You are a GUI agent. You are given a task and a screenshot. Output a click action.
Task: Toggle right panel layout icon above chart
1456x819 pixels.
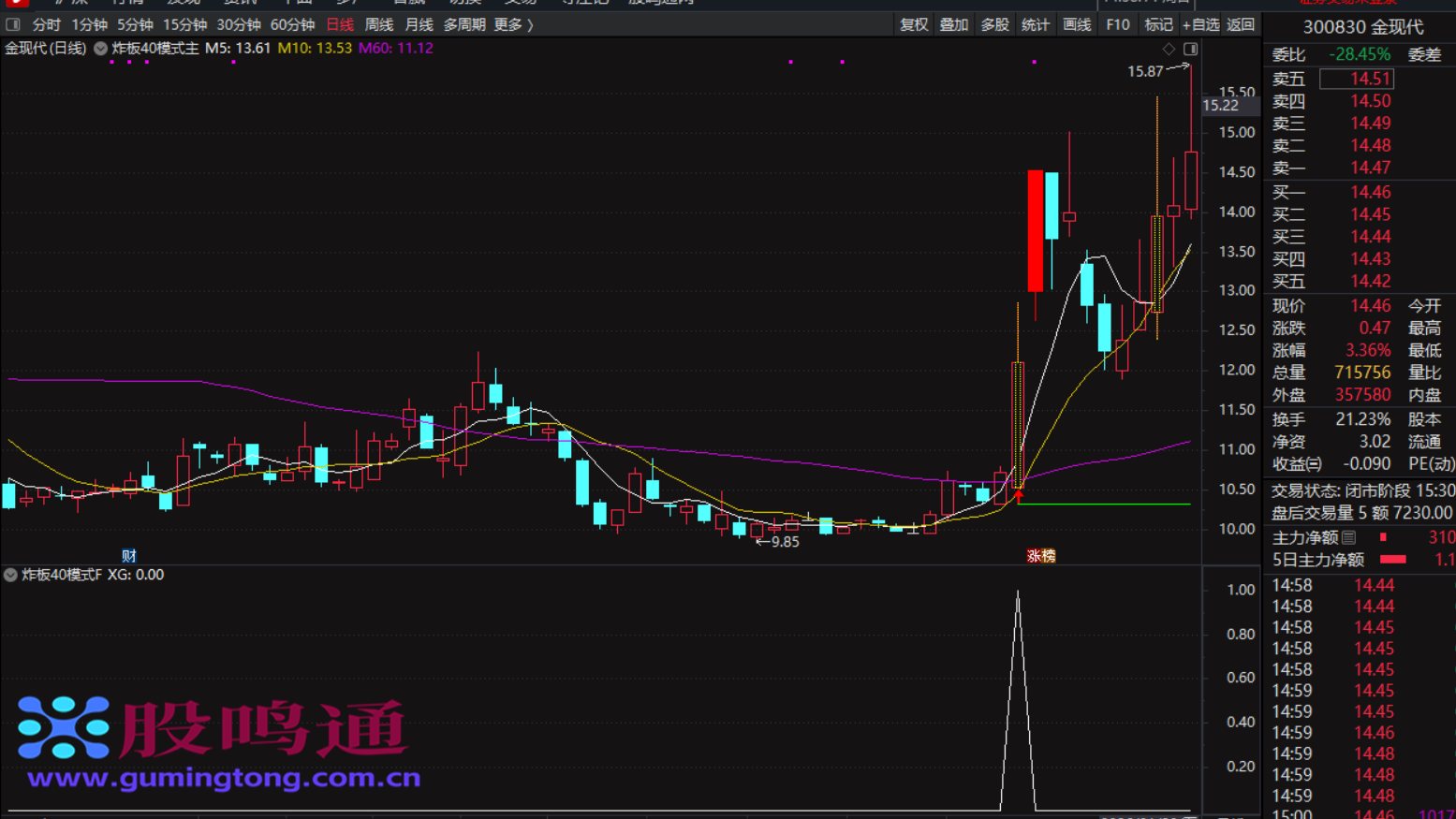point(1190,49)
